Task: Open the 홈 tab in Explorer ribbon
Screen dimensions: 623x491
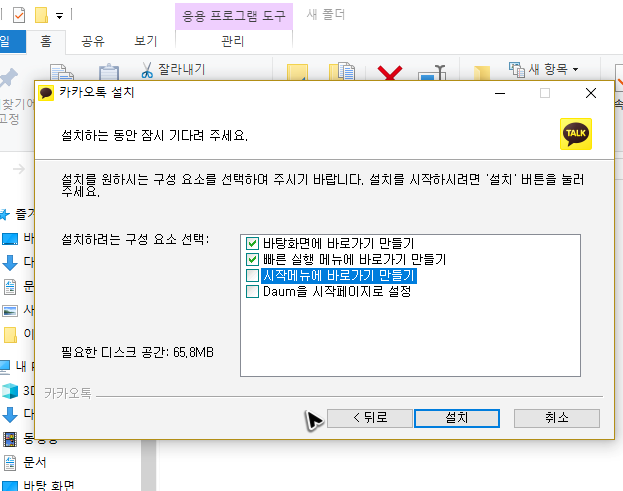Action: coord(46,41)
